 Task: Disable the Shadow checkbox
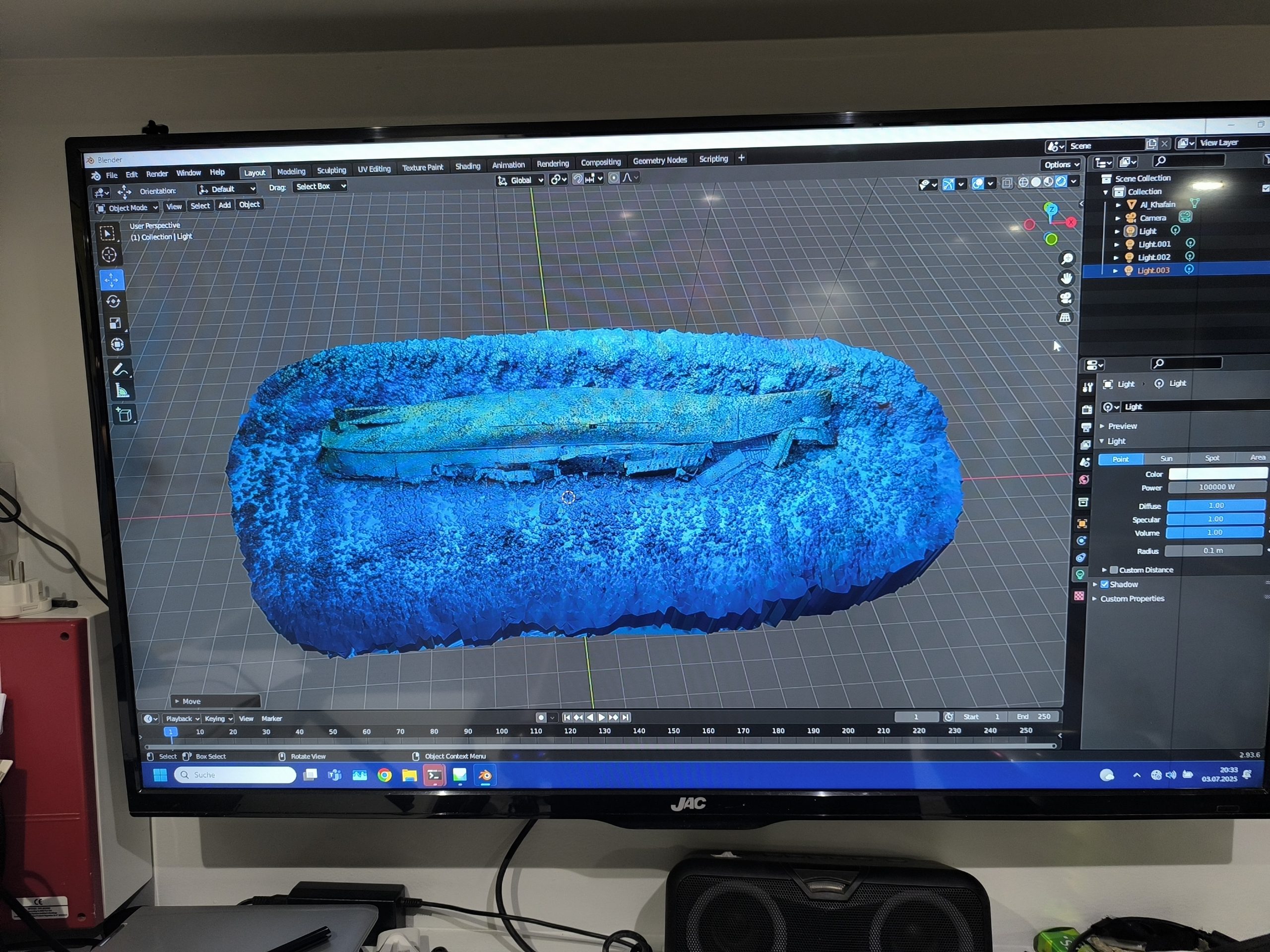1105,584
